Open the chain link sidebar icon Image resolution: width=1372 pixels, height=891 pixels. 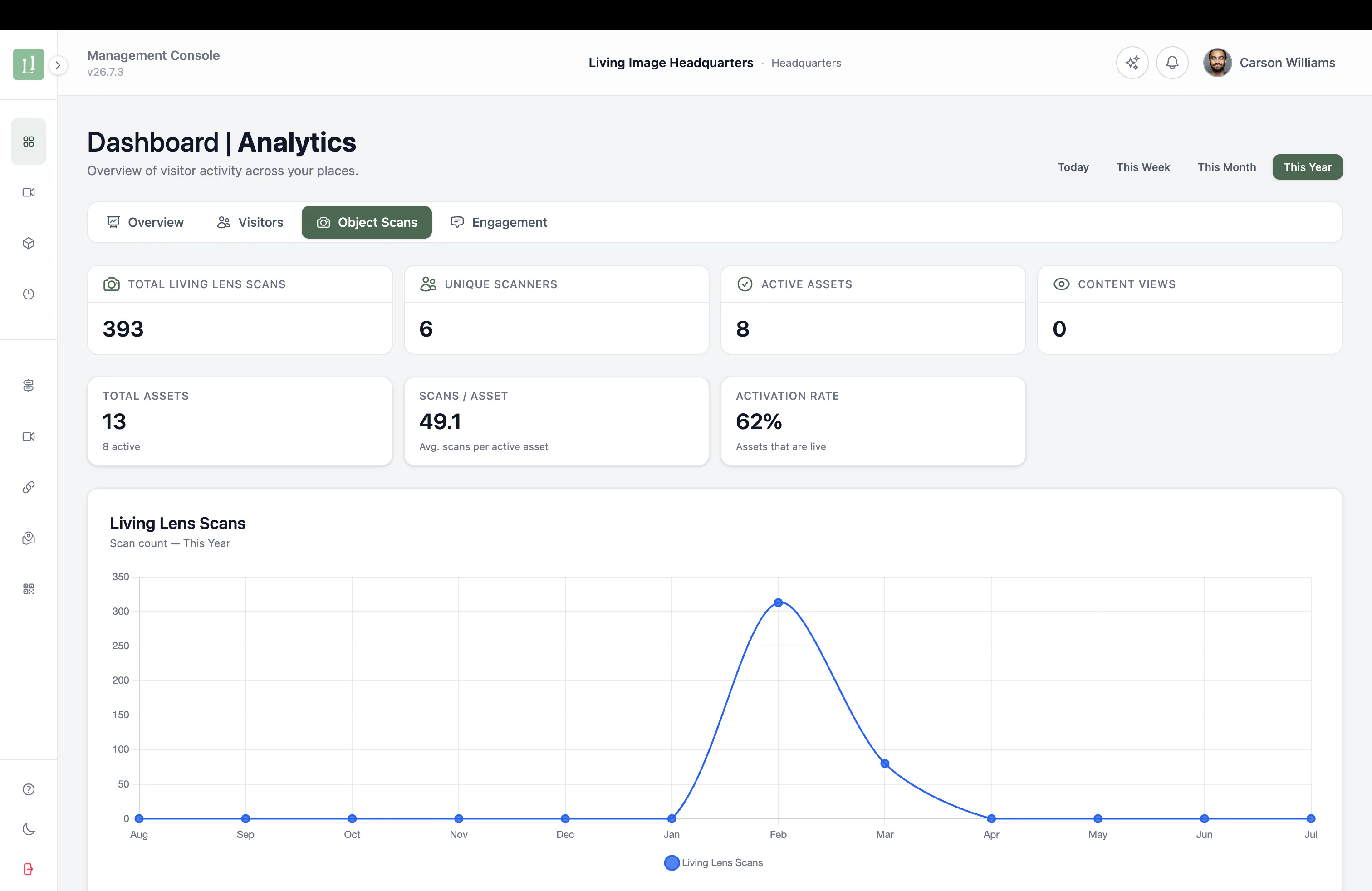(x=28, y=487)
